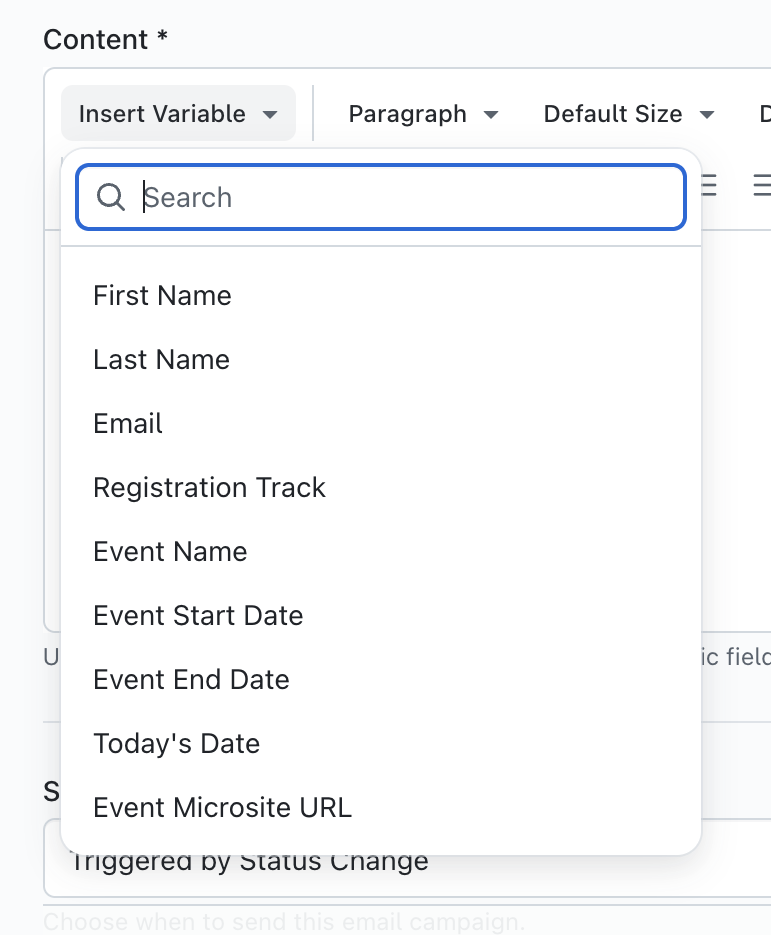
Task: Choose the Event End Date variable
Action: click(191, 680)
